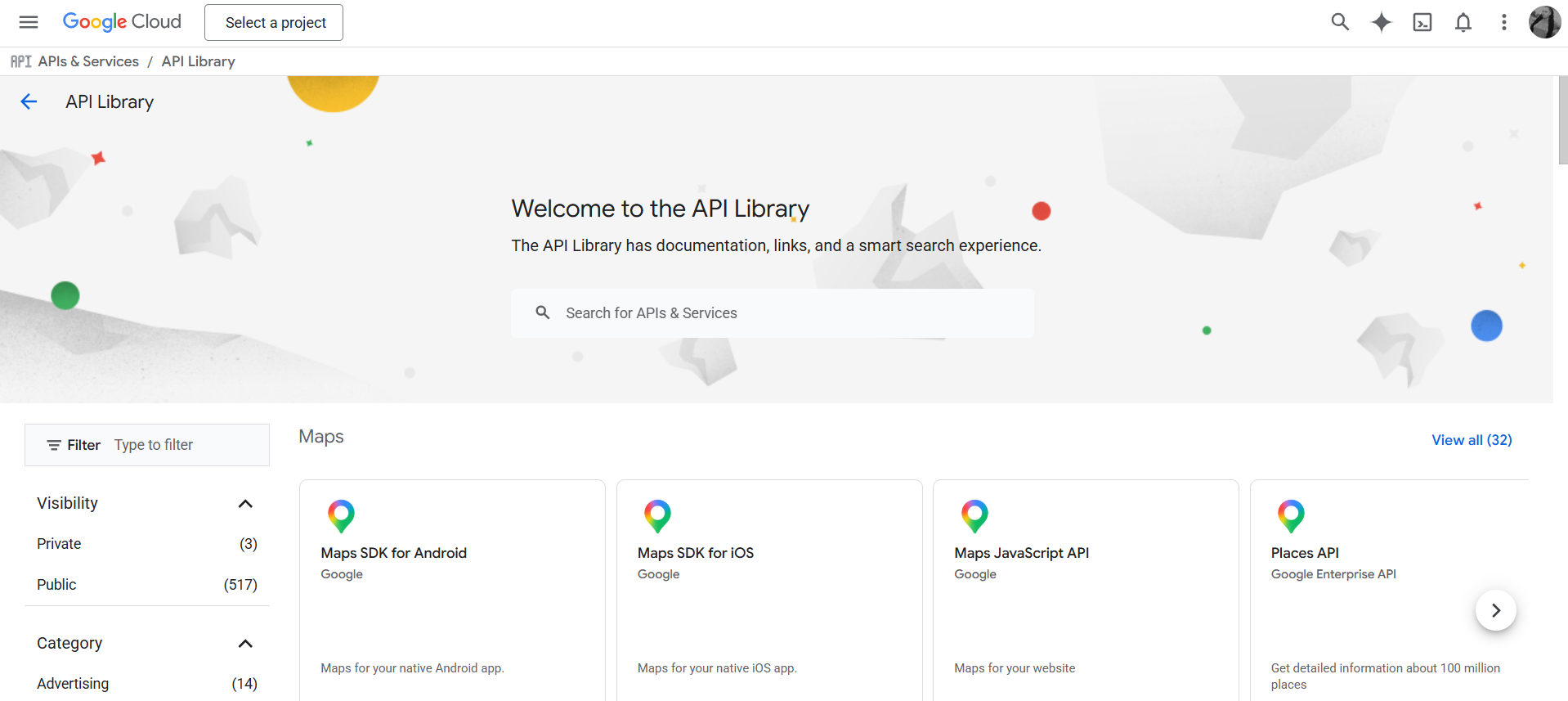Screen dimensions: 1568x701
Task: Click the Maps JavaScript API pin icon
Action: tap(974, 516)
